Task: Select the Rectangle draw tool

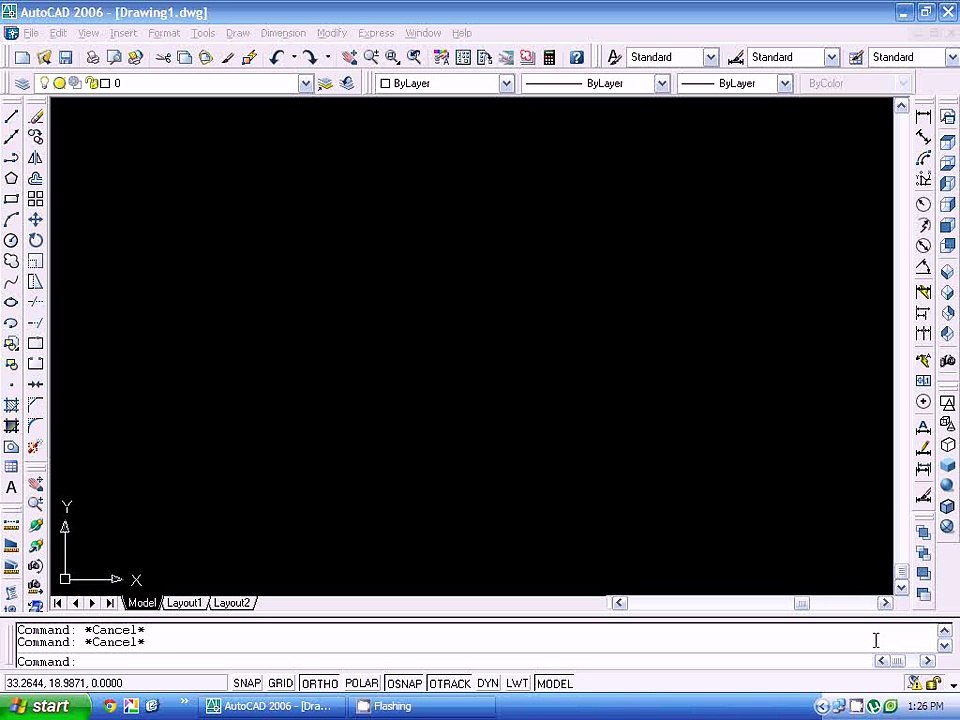Action: tap(11, 199)
